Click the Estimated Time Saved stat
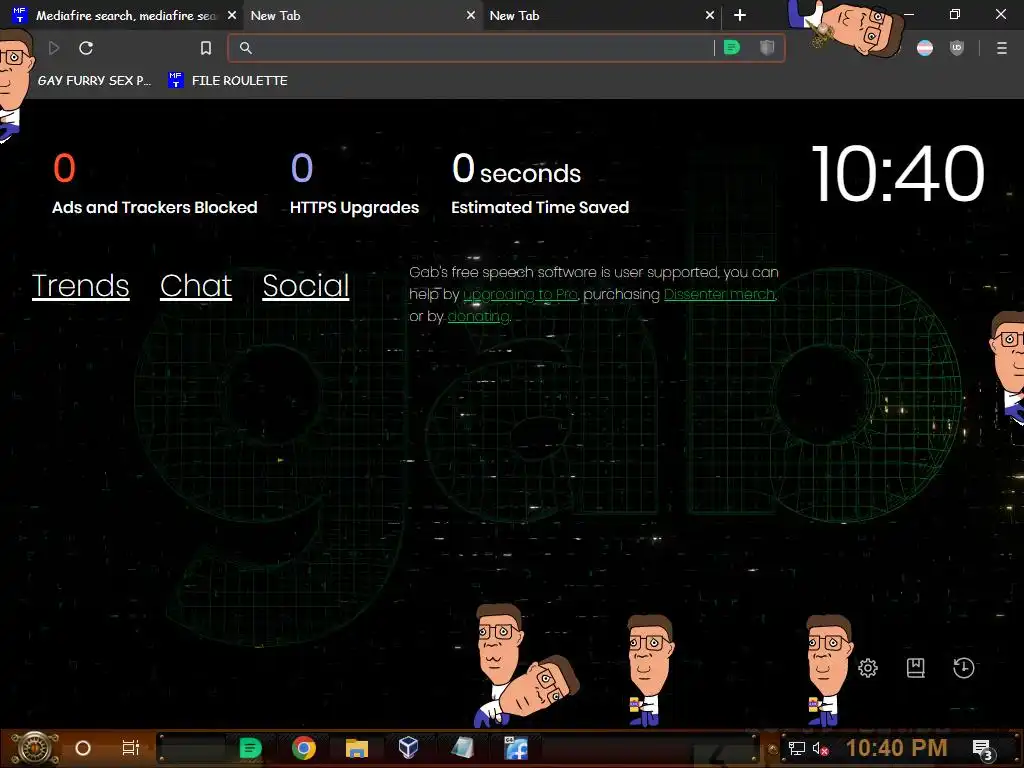Image resolution: width=1024 pixels, height=768 pixels. 540,184
